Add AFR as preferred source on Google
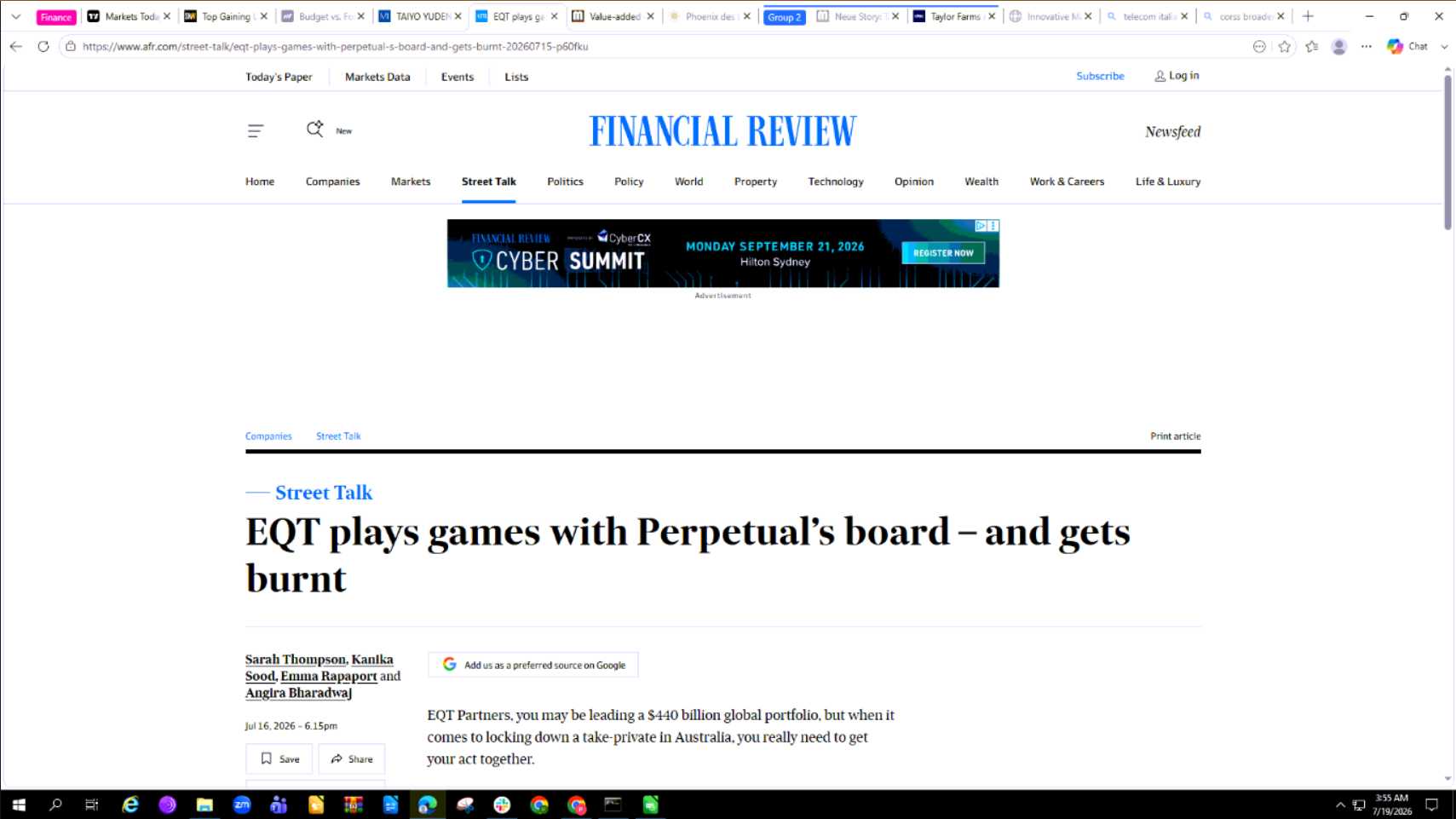This screenshot has width=1456, height=819. point(533,665)
